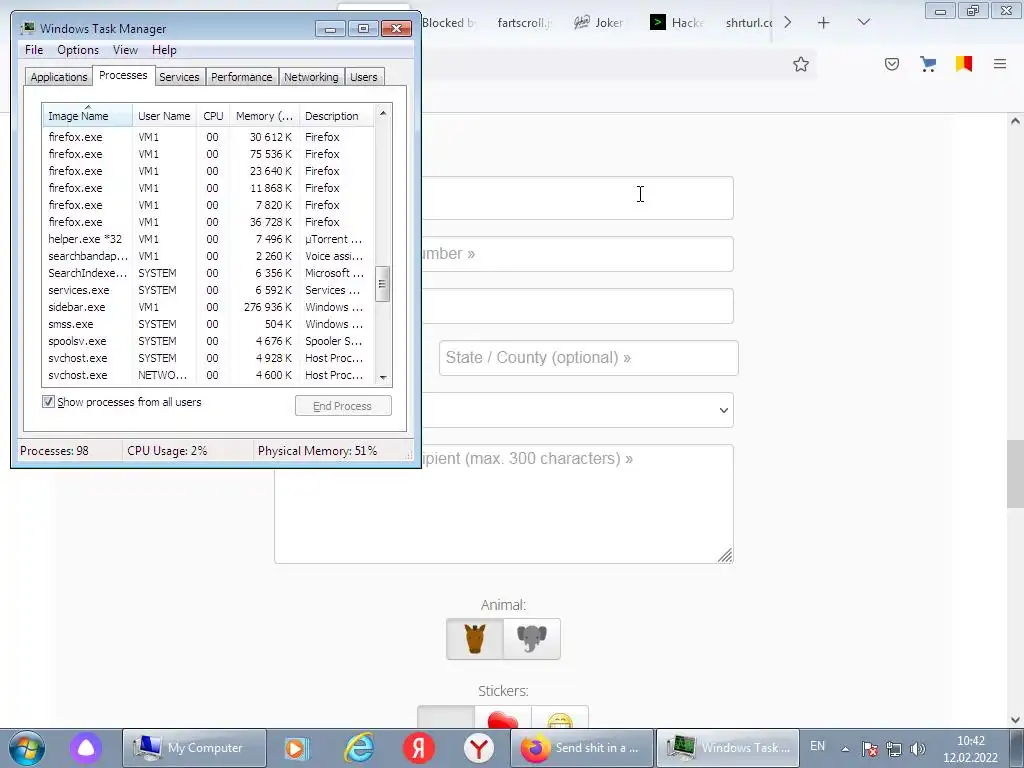Switch to Firefox 'Send shit in a' taskbar button
Image resolution: width=1024 pixels, height=768 pixels.
(x=582, y=748)
